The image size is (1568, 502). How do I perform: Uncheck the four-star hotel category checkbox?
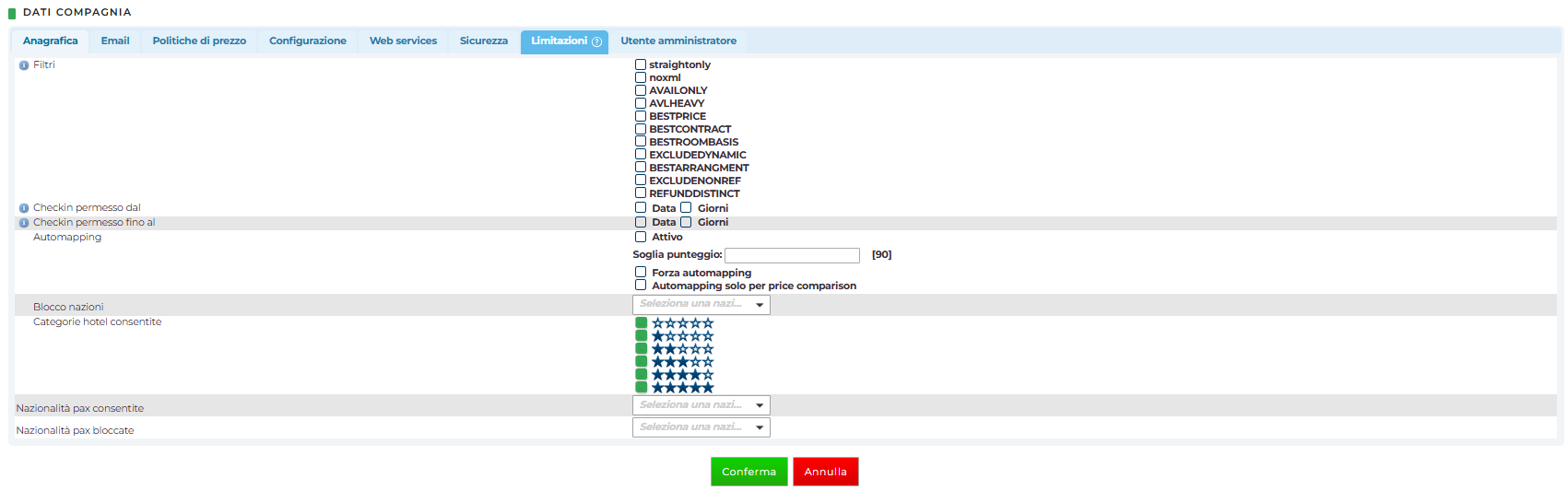click(641, 375)
